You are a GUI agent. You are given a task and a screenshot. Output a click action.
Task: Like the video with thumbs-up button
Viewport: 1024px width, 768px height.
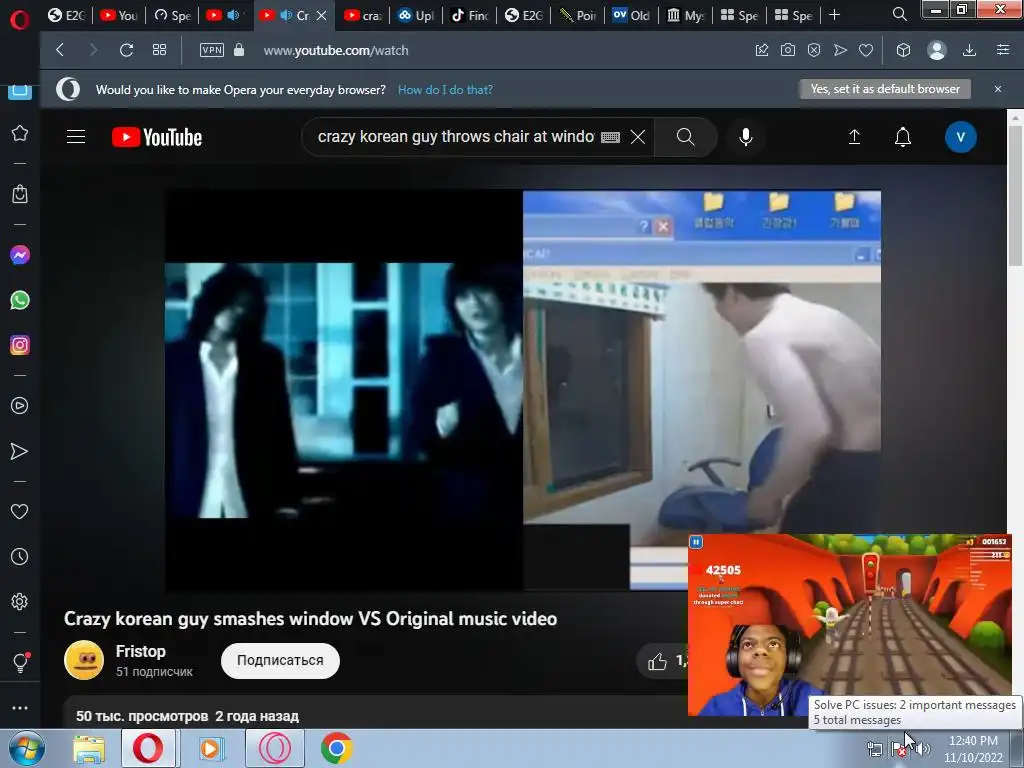(x=657, y=662)
